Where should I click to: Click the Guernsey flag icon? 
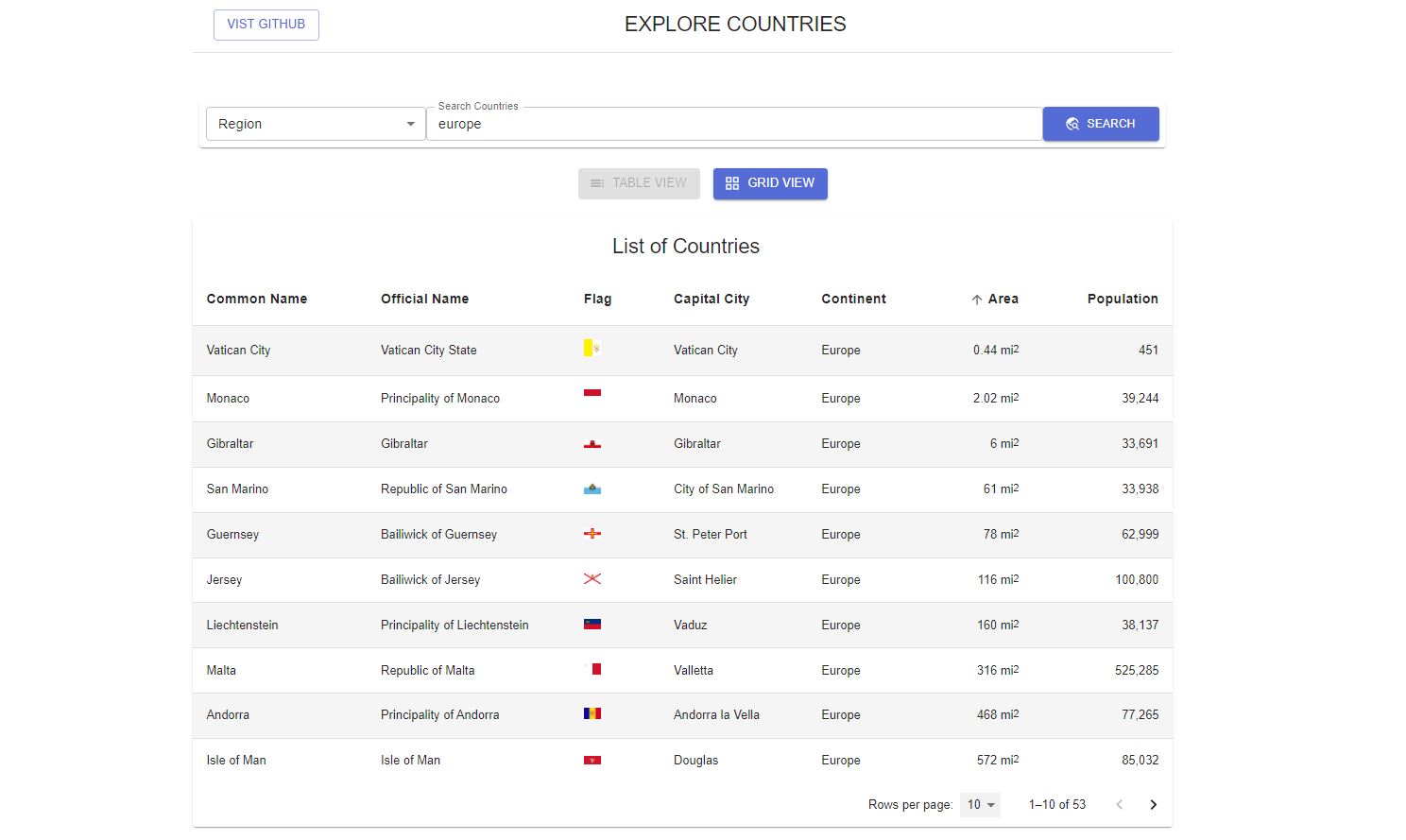coord(592,534)
